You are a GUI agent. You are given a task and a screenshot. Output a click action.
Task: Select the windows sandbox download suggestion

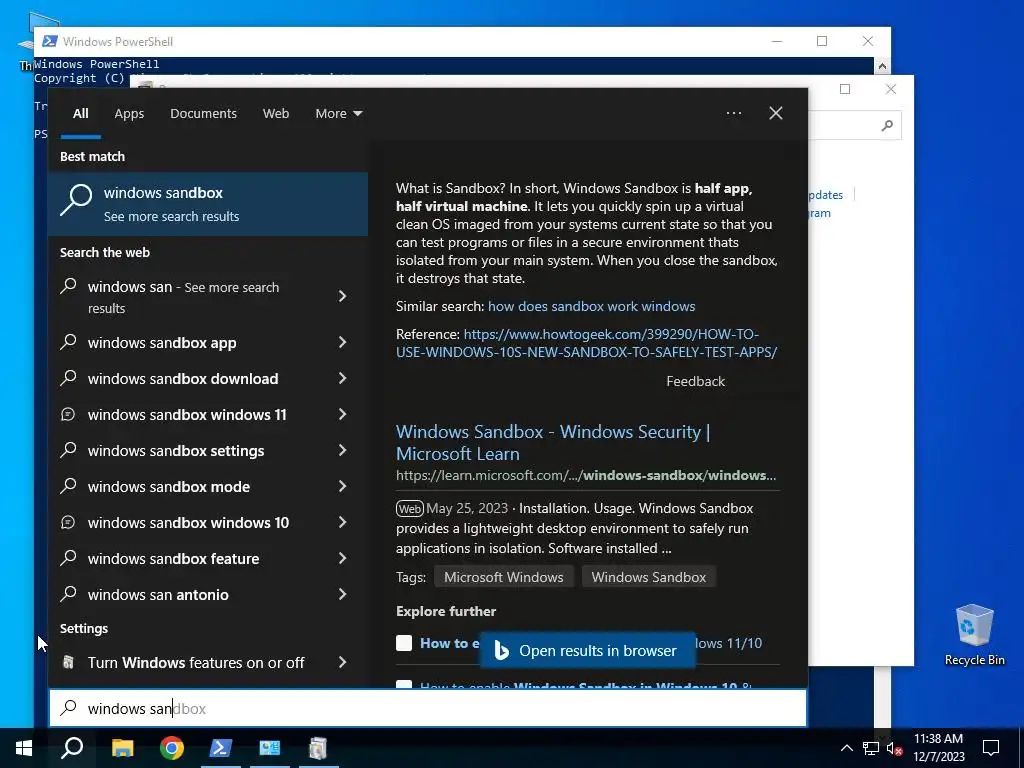pyautogui.click(x=183, y=379)
